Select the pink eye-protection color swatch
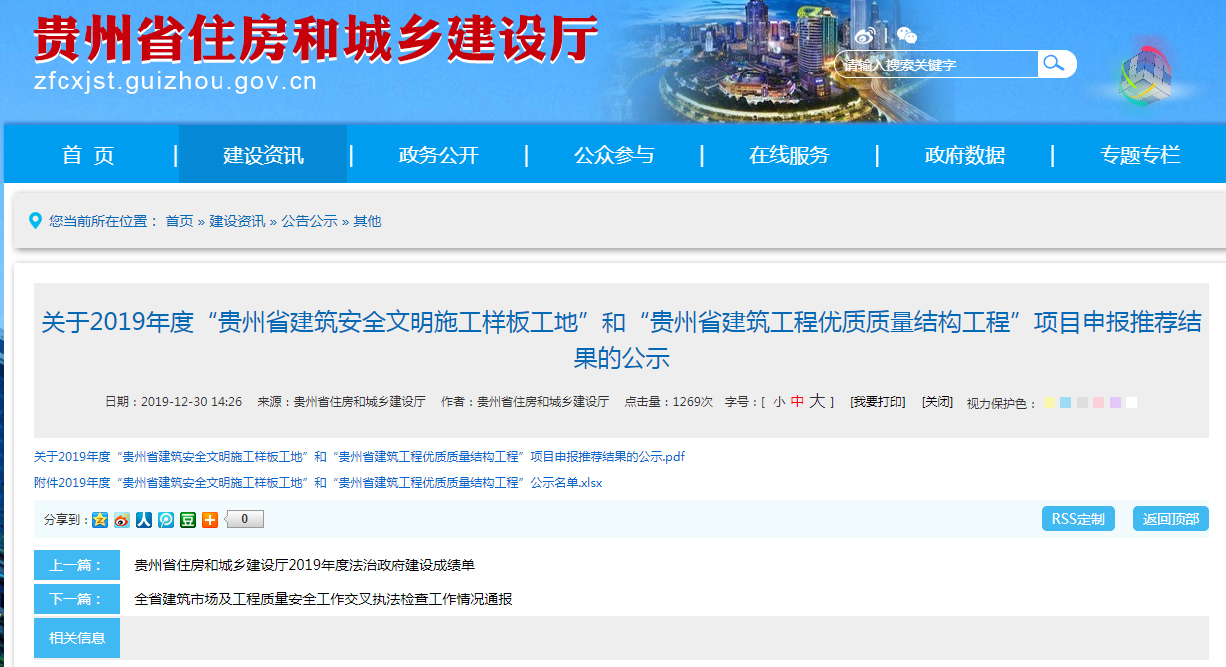Screen dimensions: 1226x667 pyautogui.click(x=1098, y=403)
